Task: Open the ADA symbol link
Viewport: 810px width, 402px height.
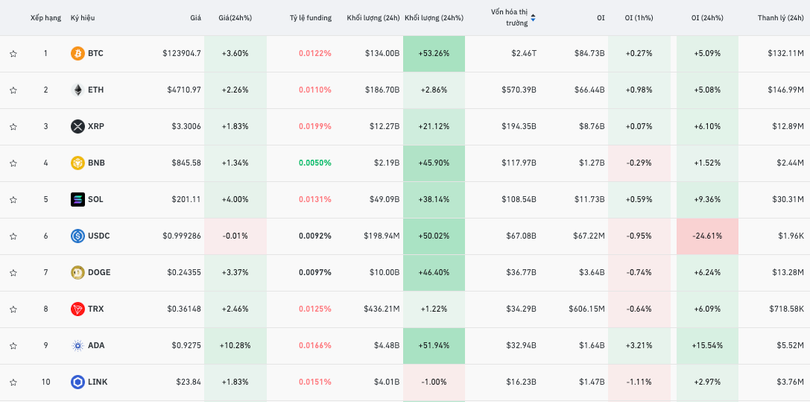Action: pos(96,346)
